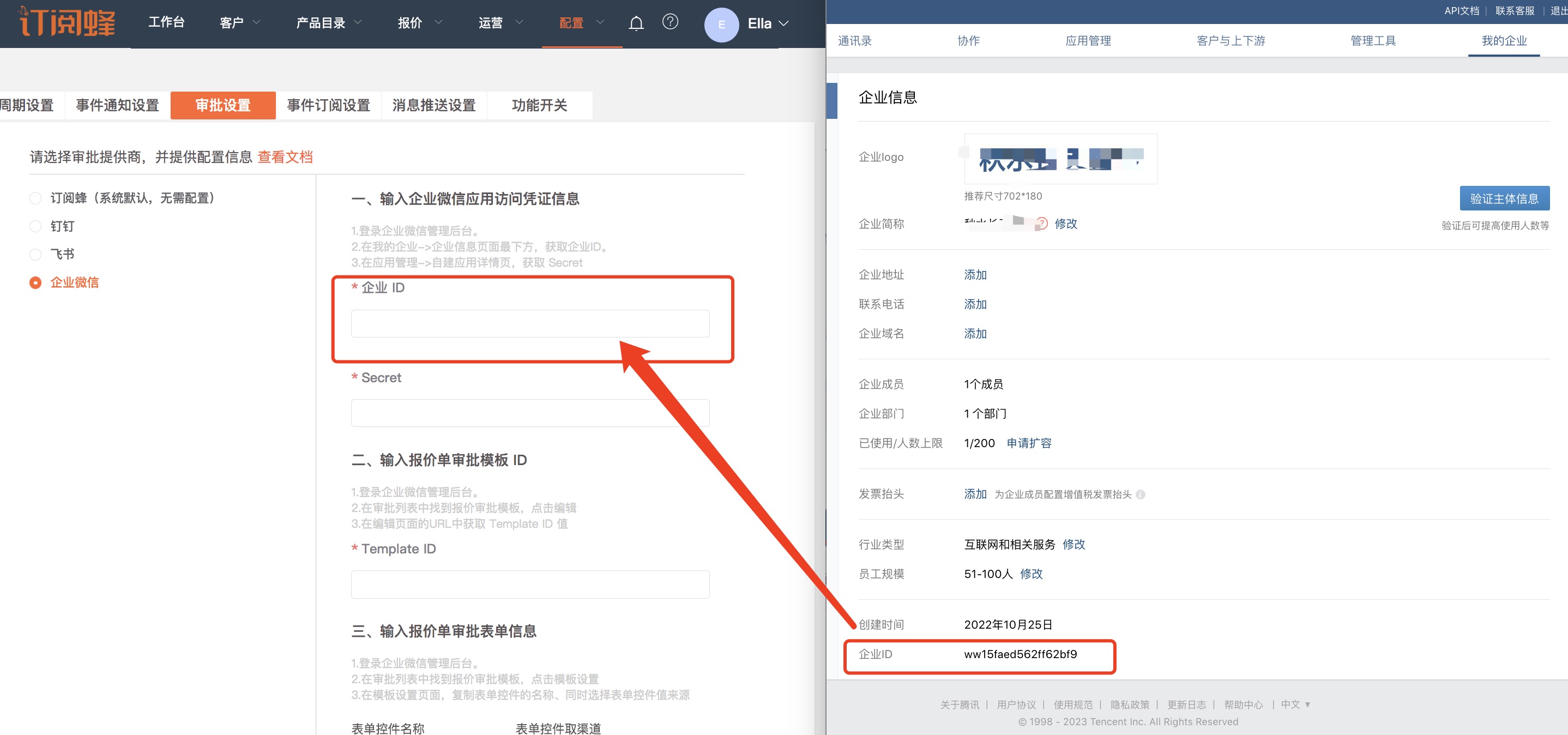Screen dimensions: 1568x735
Task: Click the info icon beside 发票抬头
Action: pyautogui.click(x=1140, y=495)
